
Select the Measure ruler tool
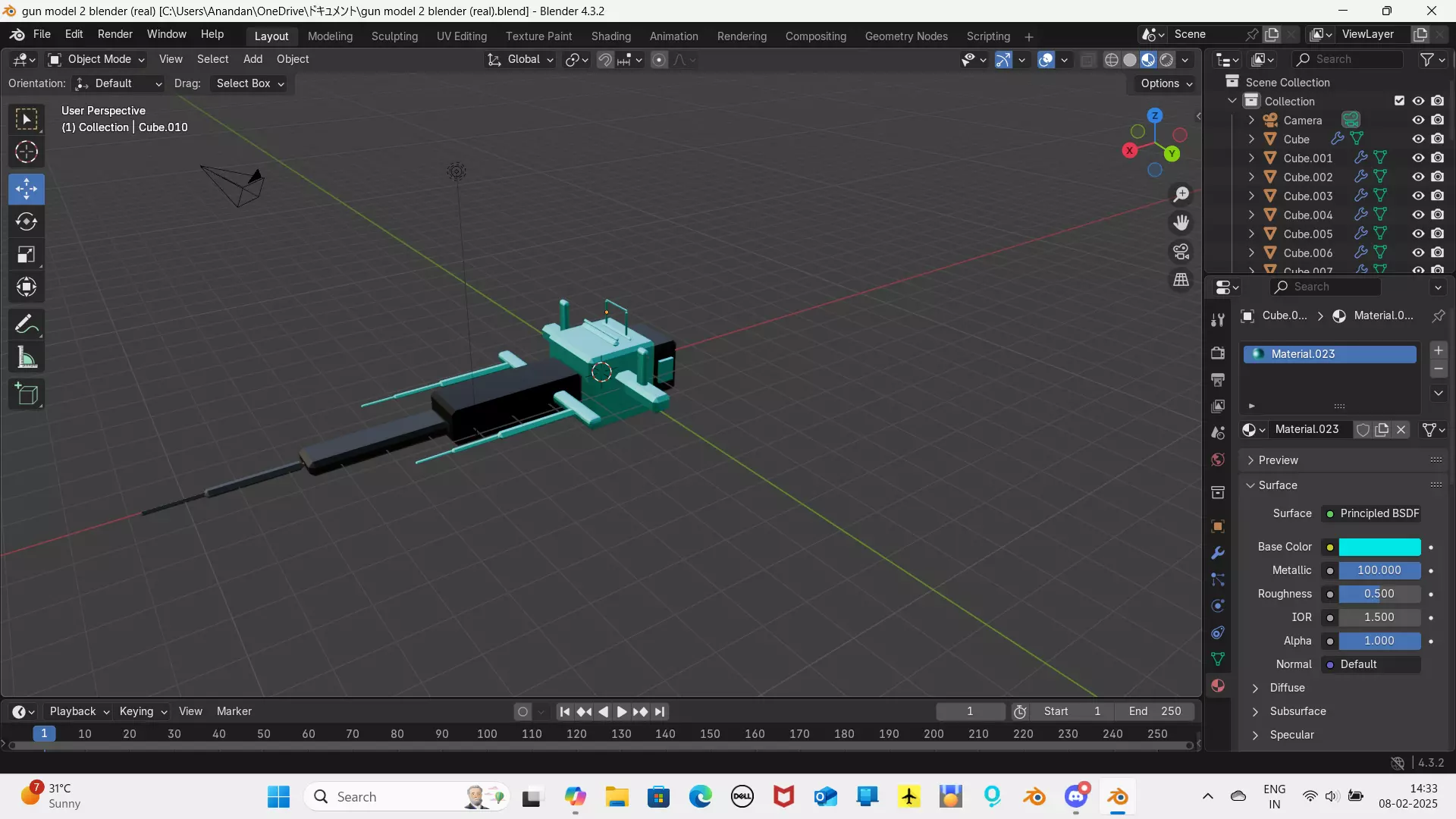(27, 358)
